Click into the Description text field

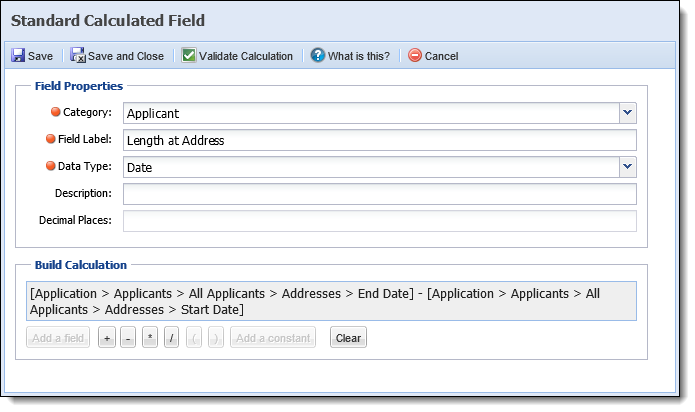coord(380,194)
